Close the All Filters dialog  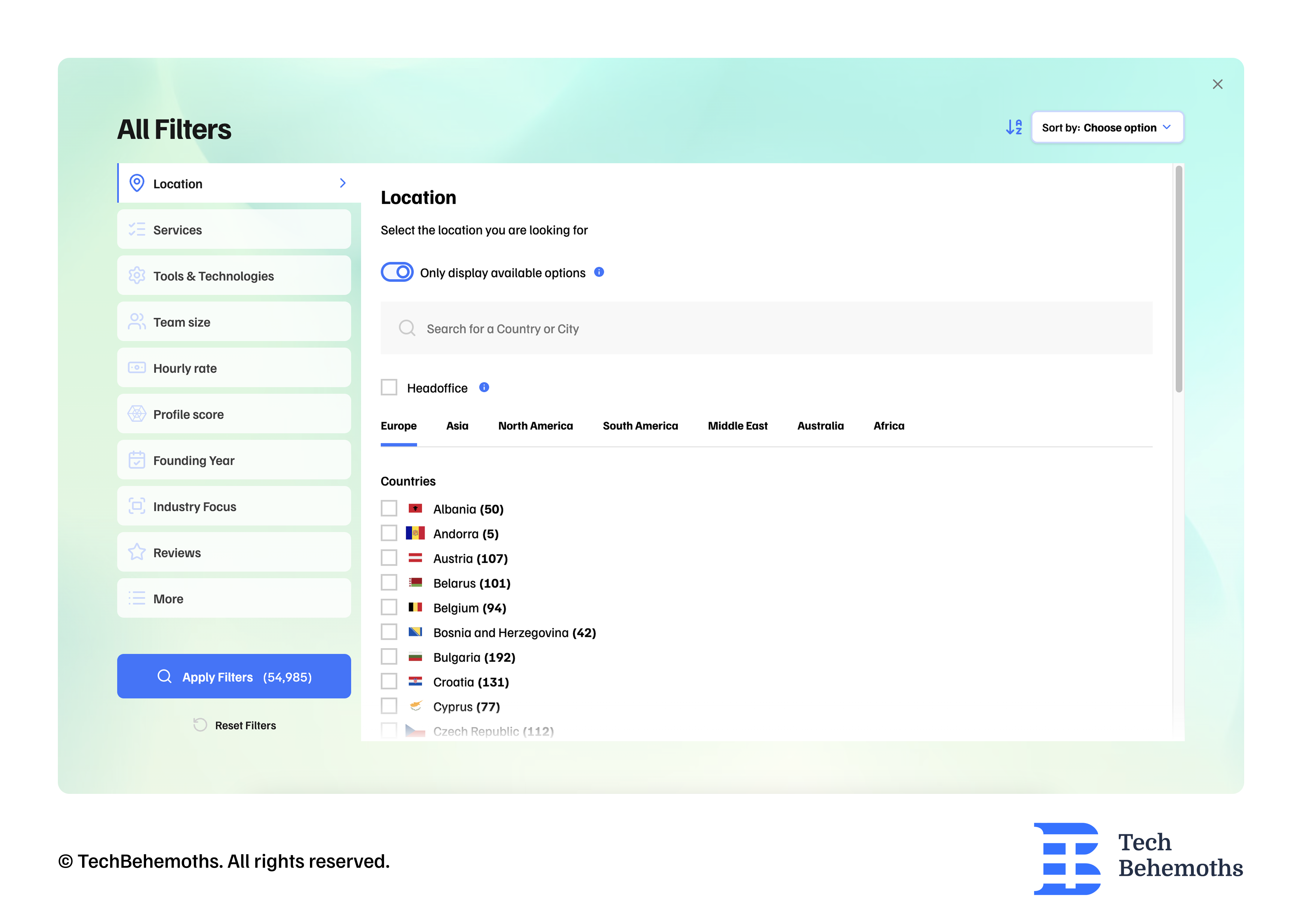click(x=1217, y=84)
